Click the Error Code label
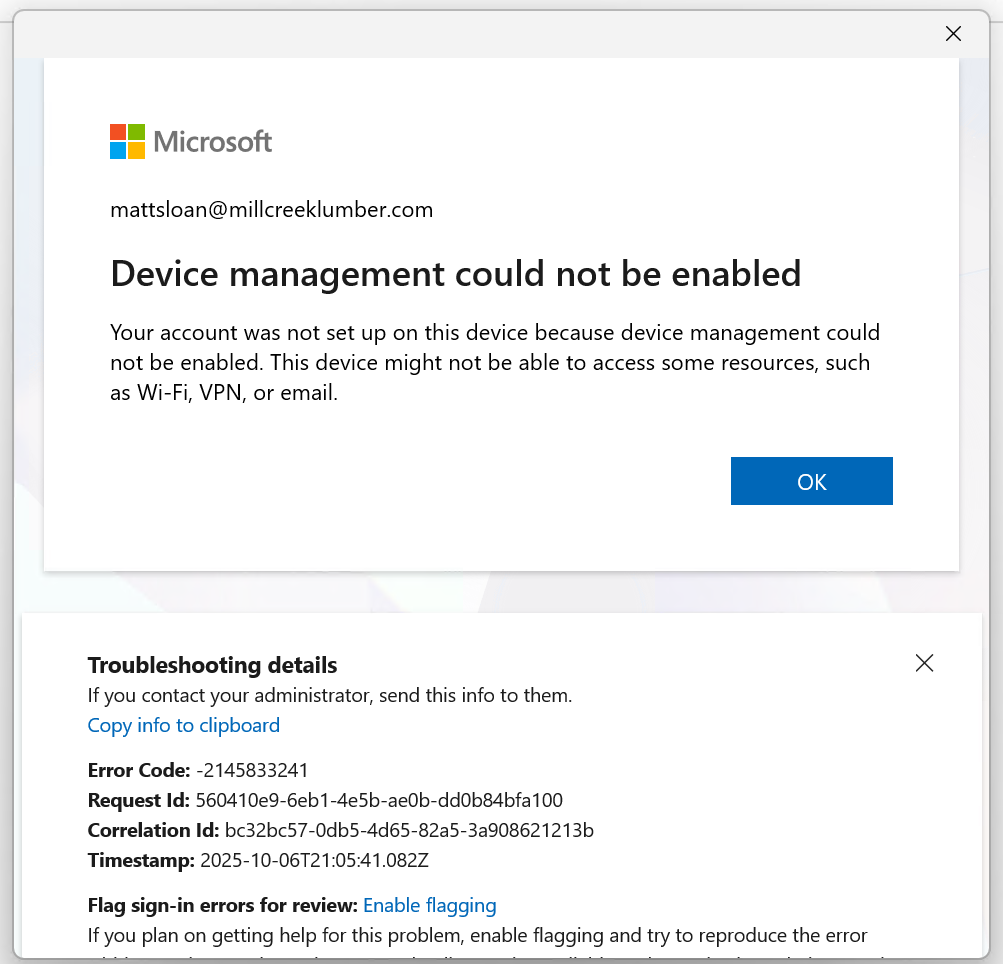Viewport: 1003px width, 964px height. (139, 770)
